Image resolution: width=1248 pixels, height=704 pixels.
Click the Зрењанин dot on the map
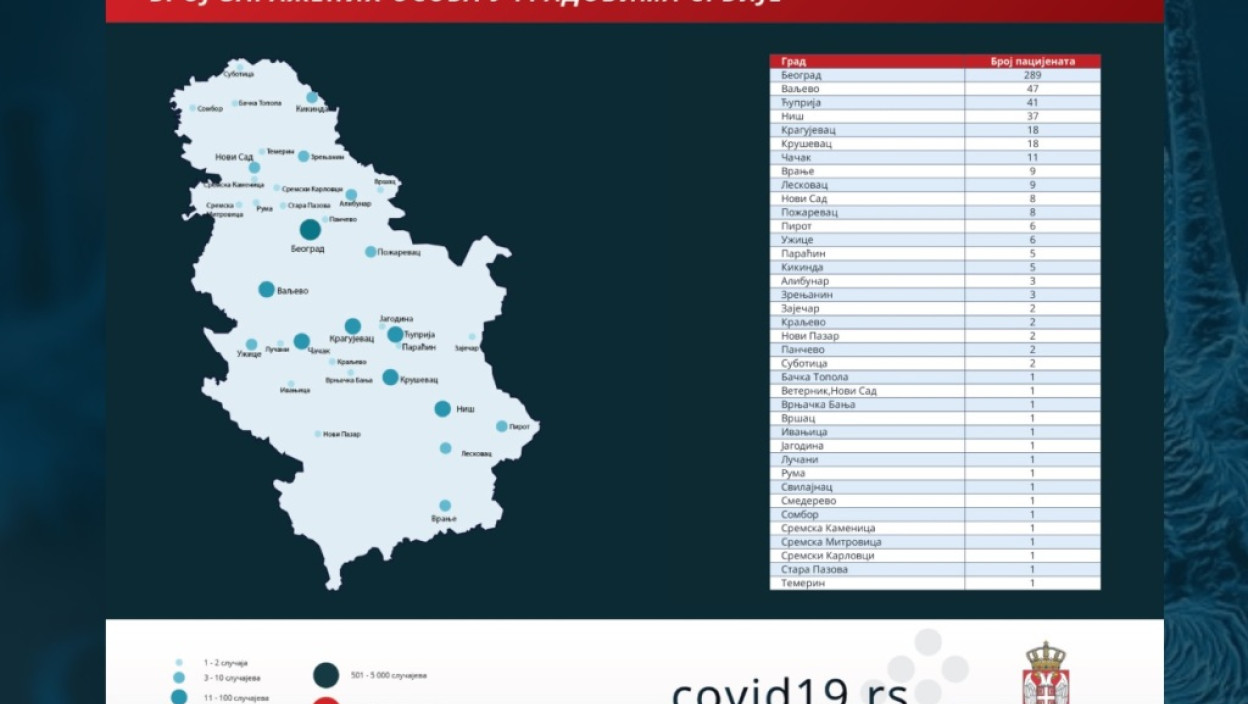(303, 156)
